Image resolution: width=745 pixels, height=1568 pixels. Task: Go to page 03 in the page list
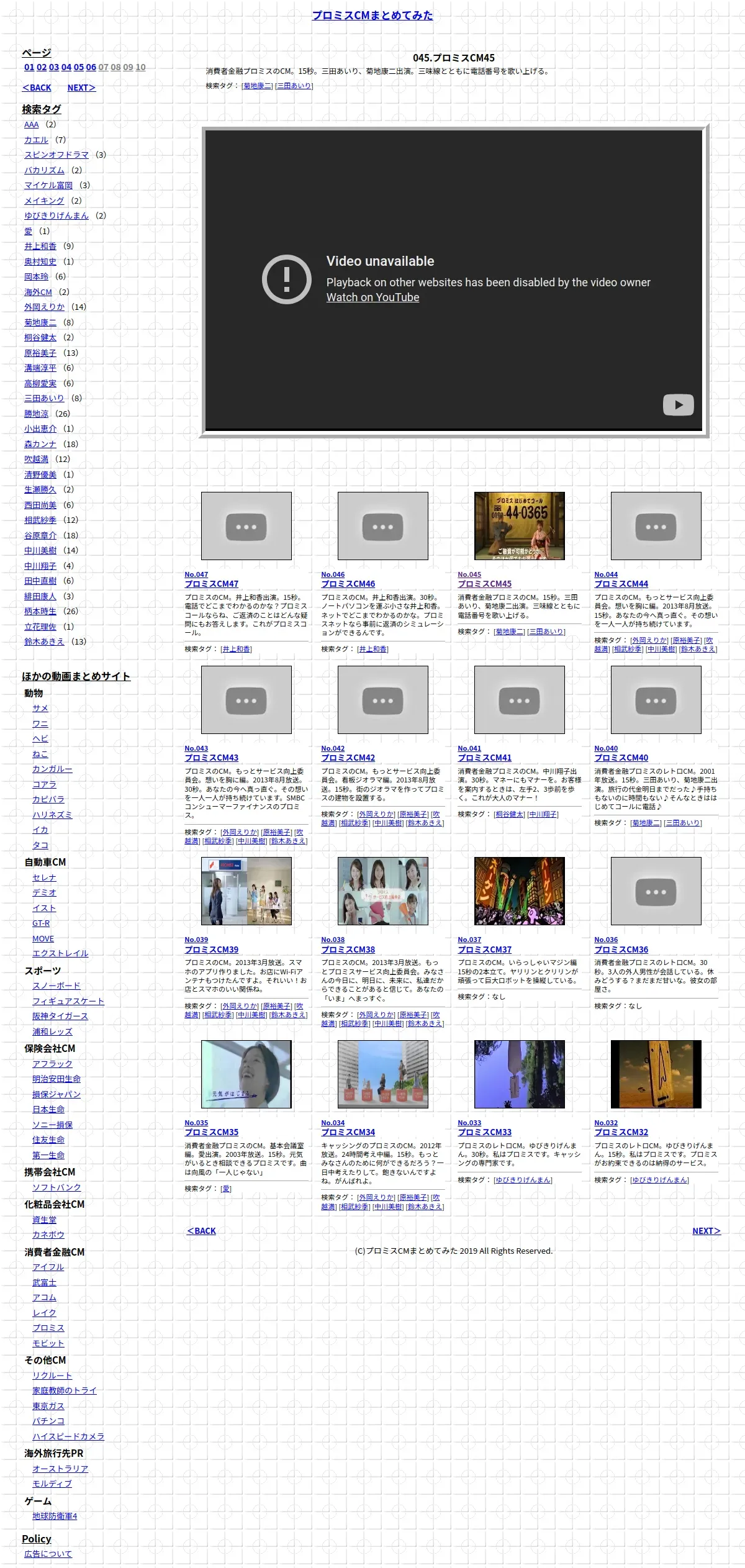[x=54, y=67]
